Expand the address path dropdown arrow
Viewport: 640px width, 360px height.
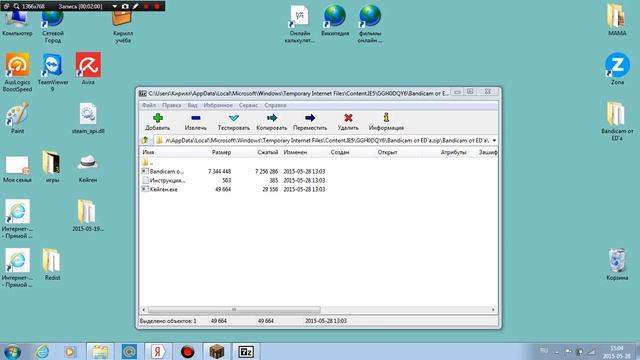[494, 140]
